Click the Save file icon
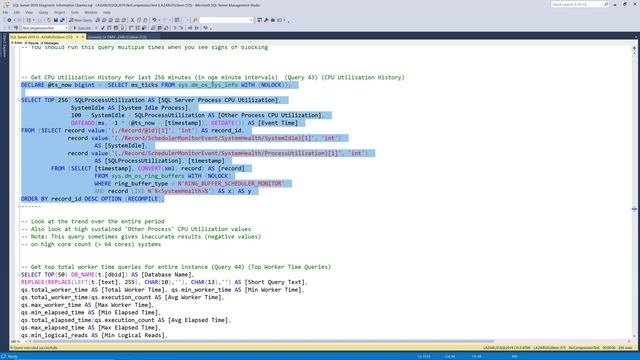 coord(56,20)
